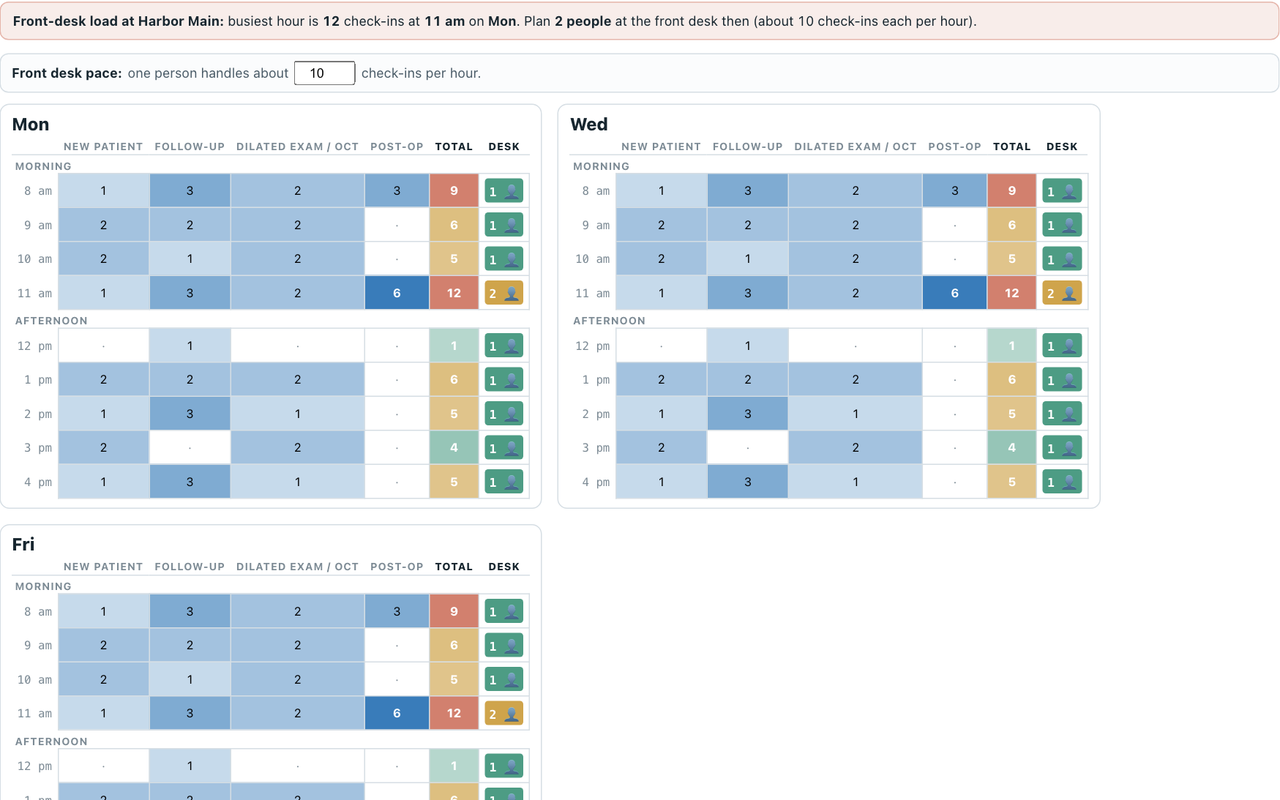
Task: Click the Wed table's Total column header
Action: 1012,147
